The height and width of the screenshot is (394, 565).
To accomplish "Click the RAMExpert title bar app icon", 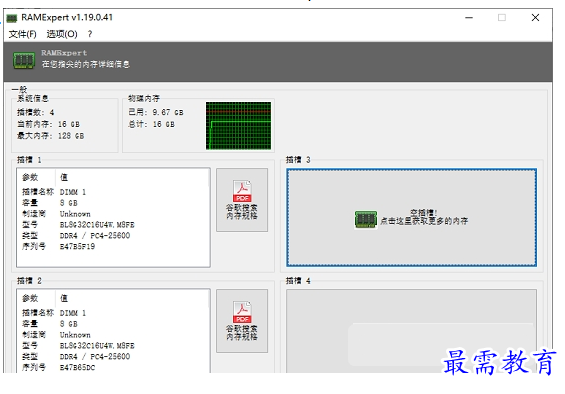I will click(12, 18).
